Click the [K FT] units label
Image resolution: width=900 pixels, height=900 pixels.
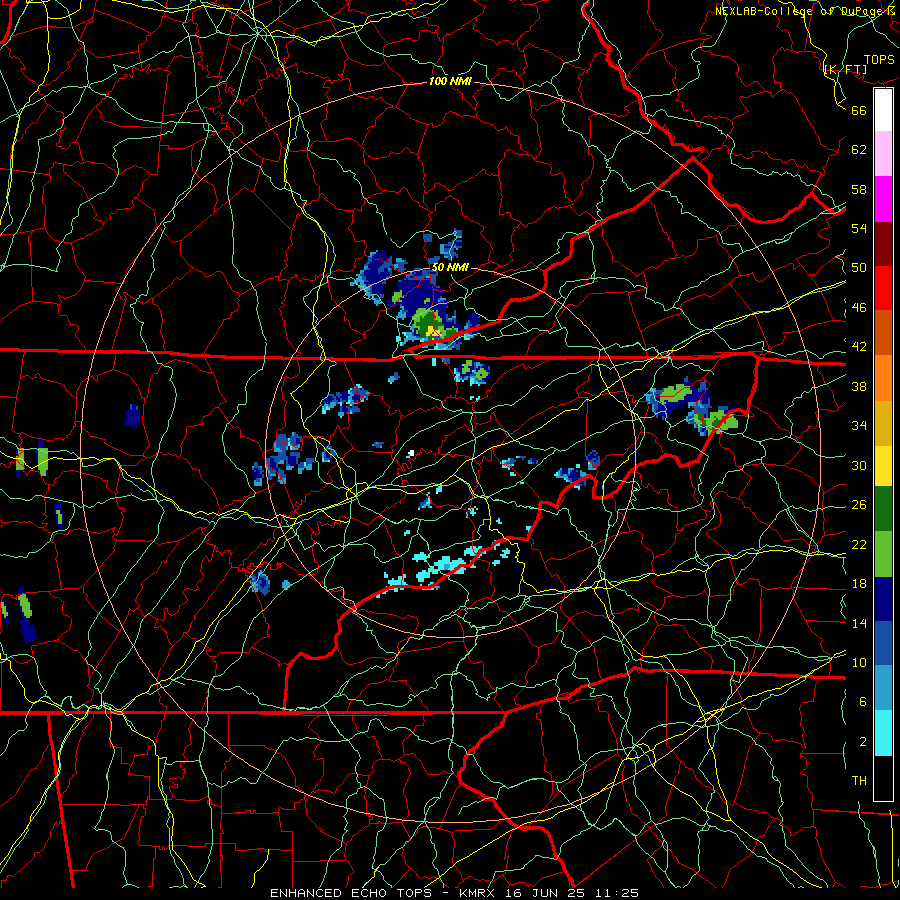pyautogui.click(x=845, y=69)
